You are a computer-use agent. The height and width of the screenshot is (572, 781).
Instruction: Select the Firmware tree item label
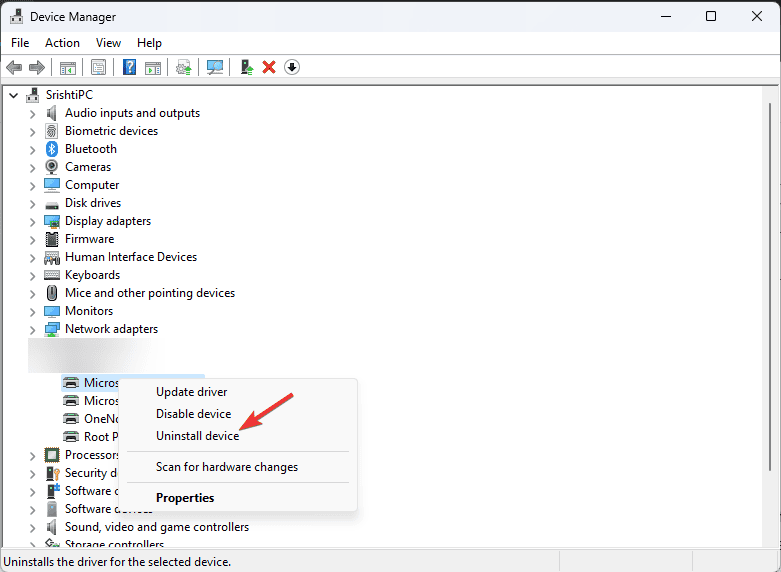(90, 239)
